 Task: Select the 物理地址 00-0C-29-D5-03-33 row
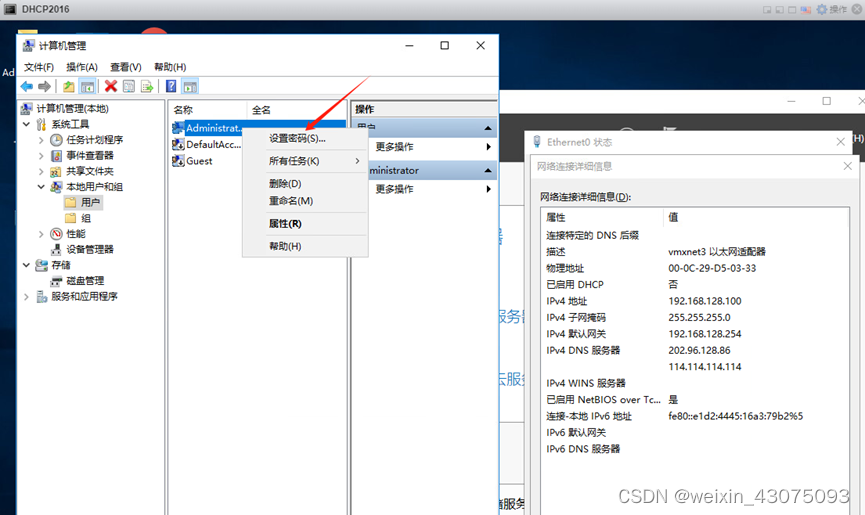[x=695, y=268]
